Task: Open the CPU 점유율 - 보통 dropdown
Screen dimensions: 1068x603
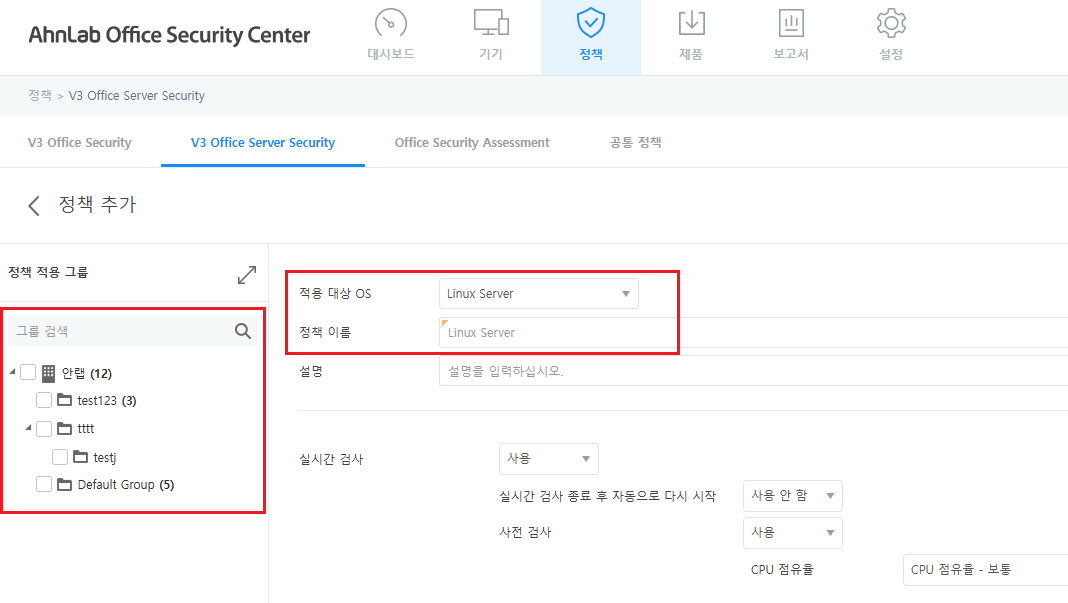Action: click(x=986, y=570)
